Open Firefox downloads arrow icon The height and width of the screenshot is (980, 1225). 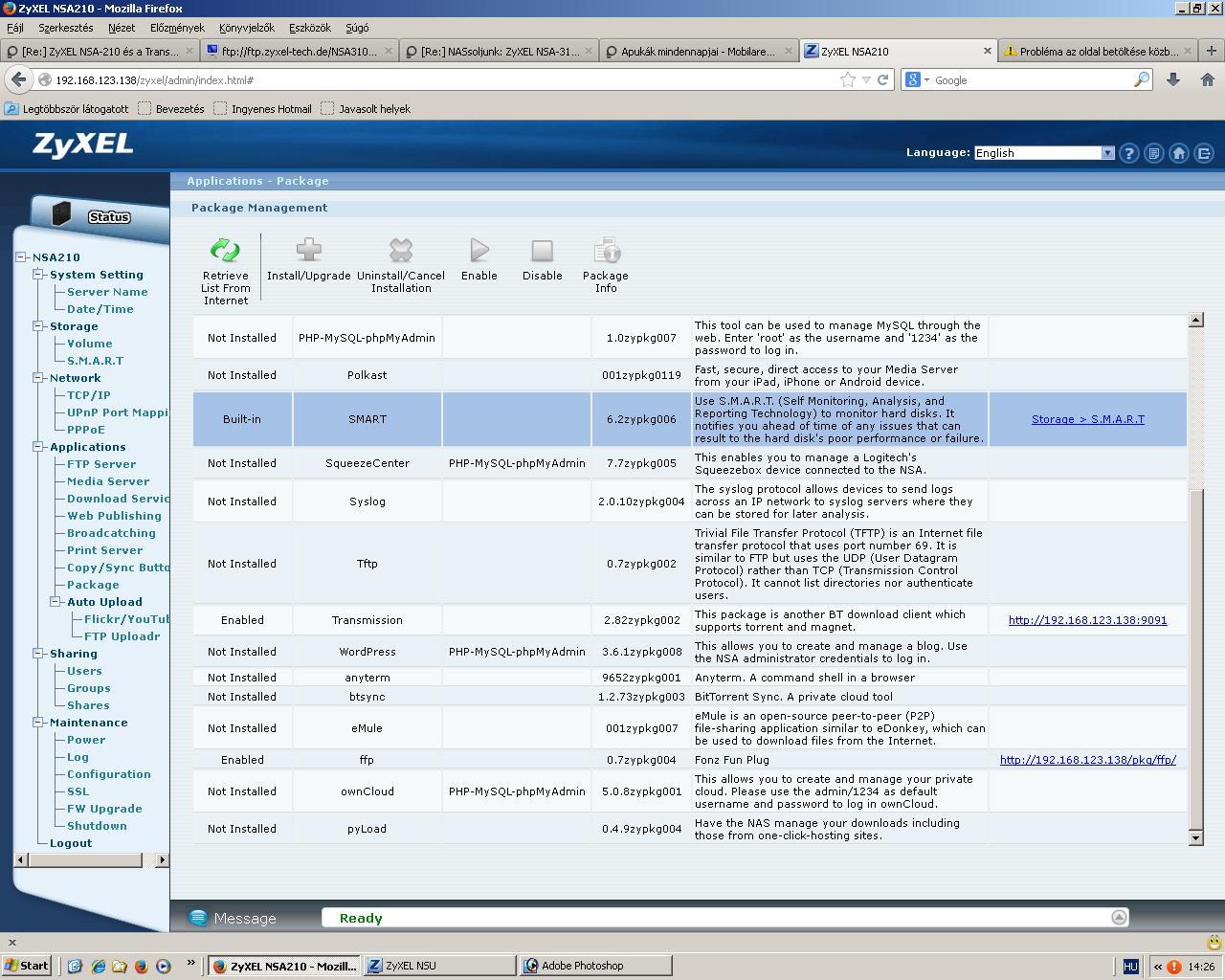click(x=1172, y=79)
